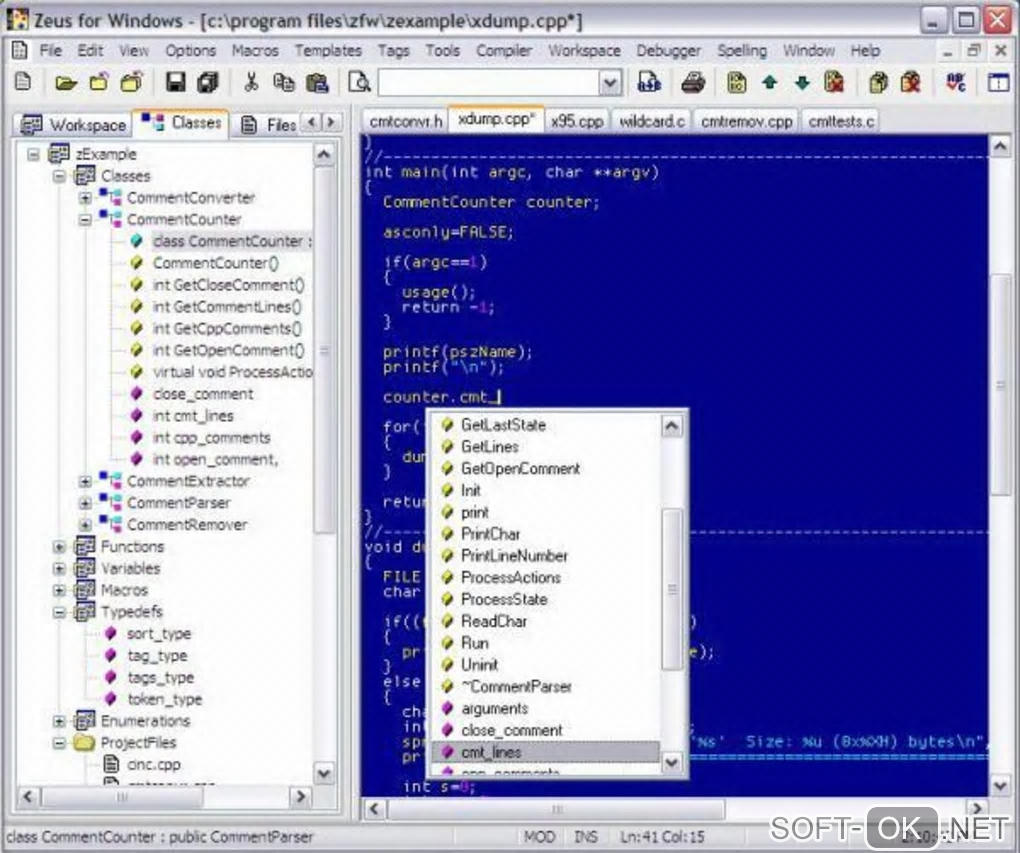Expand the Enumerations tree node
The image size is (1020, 853).
tap(59, 721)
